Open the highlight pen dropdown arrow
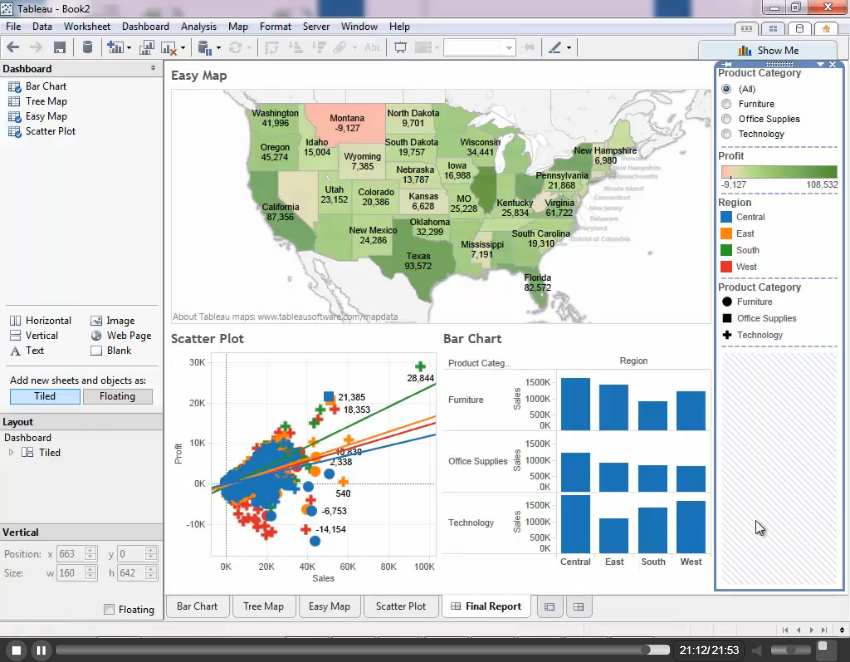Viewport: 850px width, 662px height. 569,47
